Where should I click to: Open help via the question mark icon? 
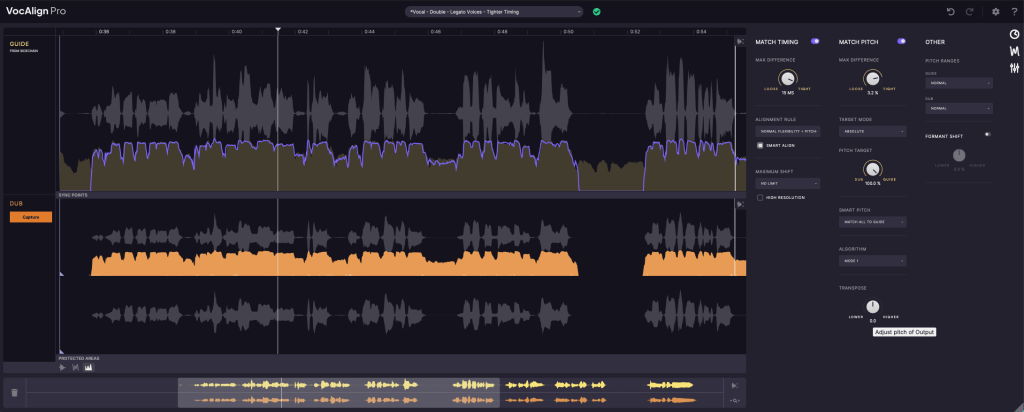click(1014, 12)
